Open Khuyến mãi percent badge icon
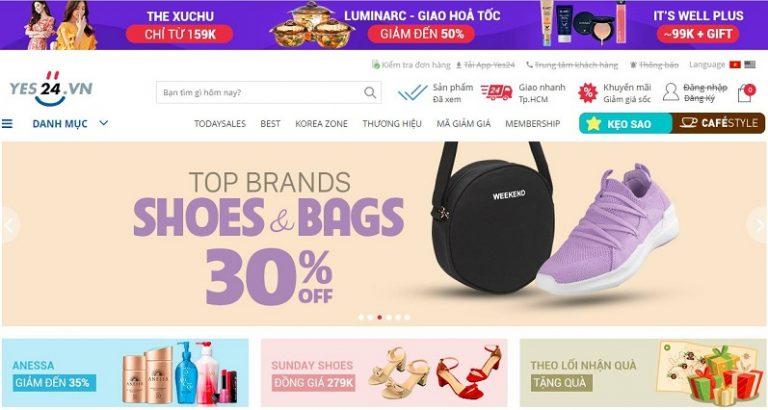768x410 pixels. pyautogui.click(x=587, y=92)
